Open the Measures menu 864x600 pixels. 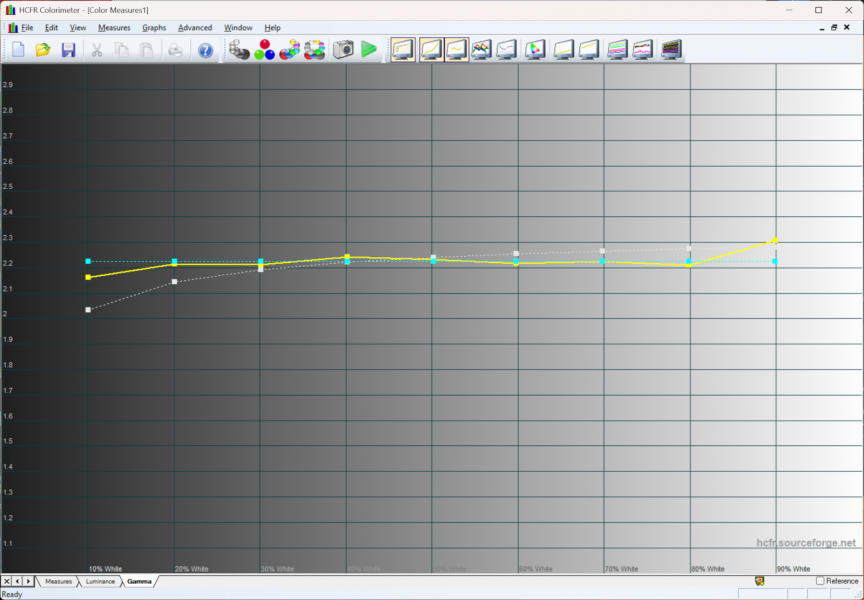tap(114, 28)
